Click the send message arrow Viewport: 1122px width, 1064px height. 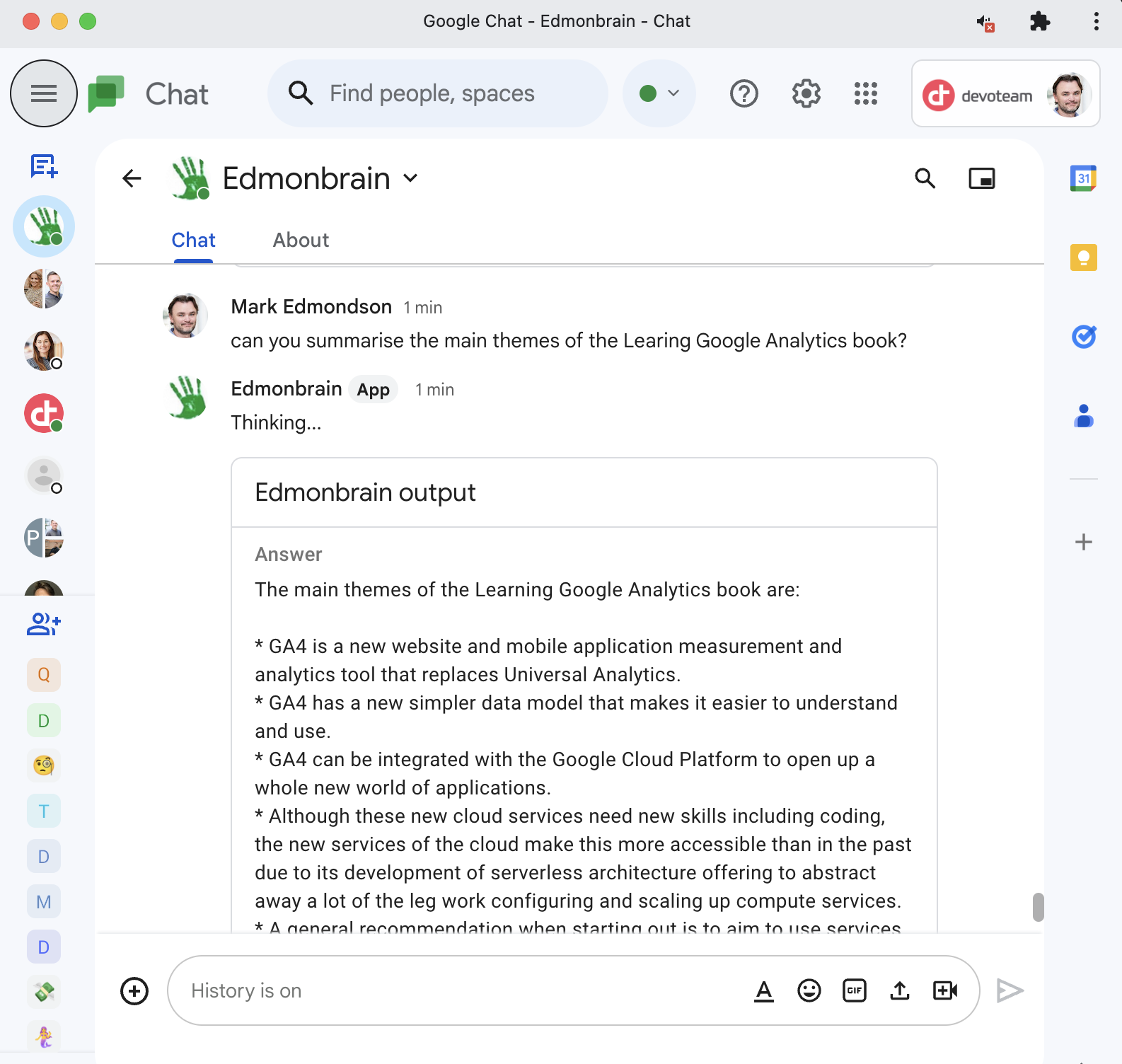pyautogui.click(x=1010, y=990)
